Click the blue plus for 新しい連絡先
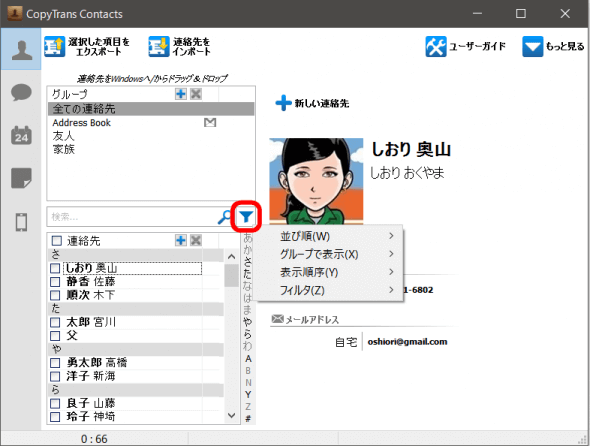590x446 pixels. 283,103
